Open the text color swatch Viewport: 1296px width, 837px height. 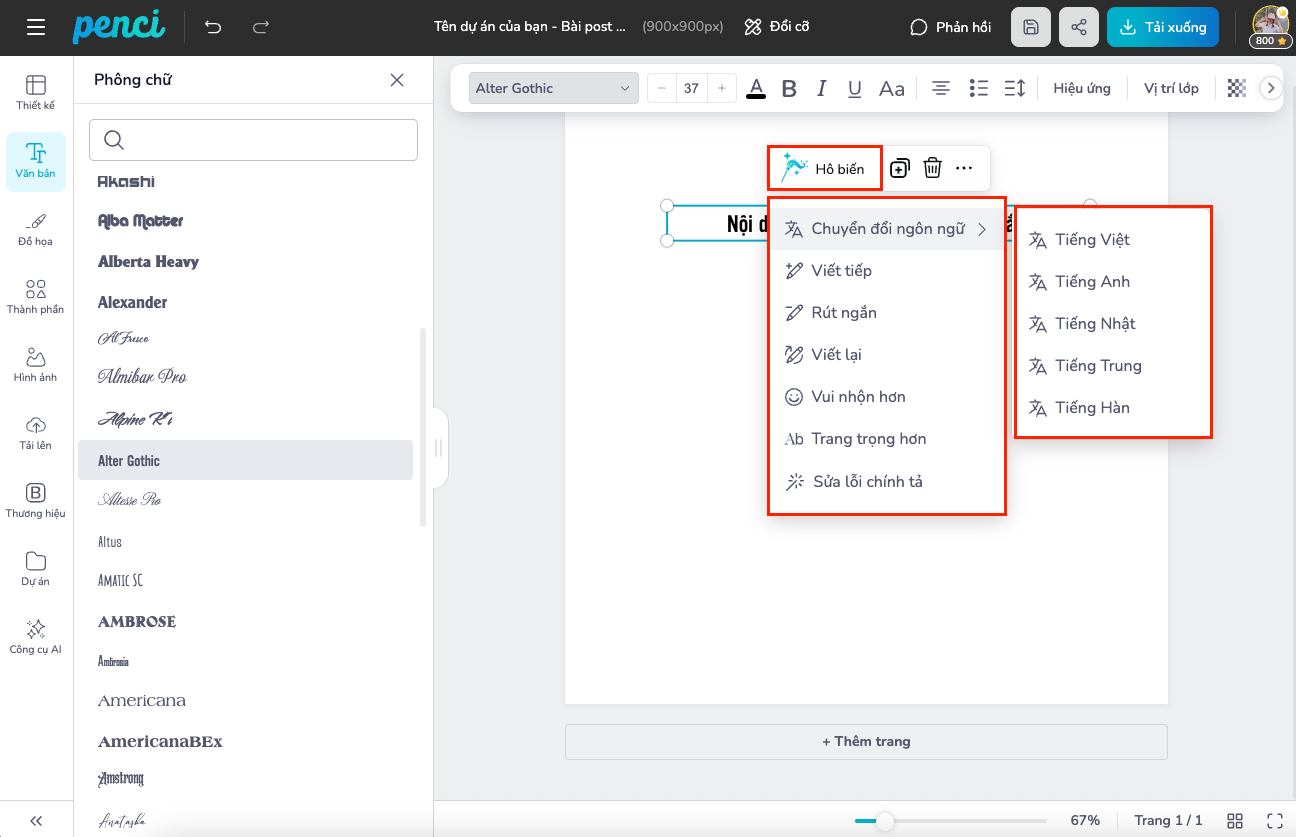click(x=756, y=88)
